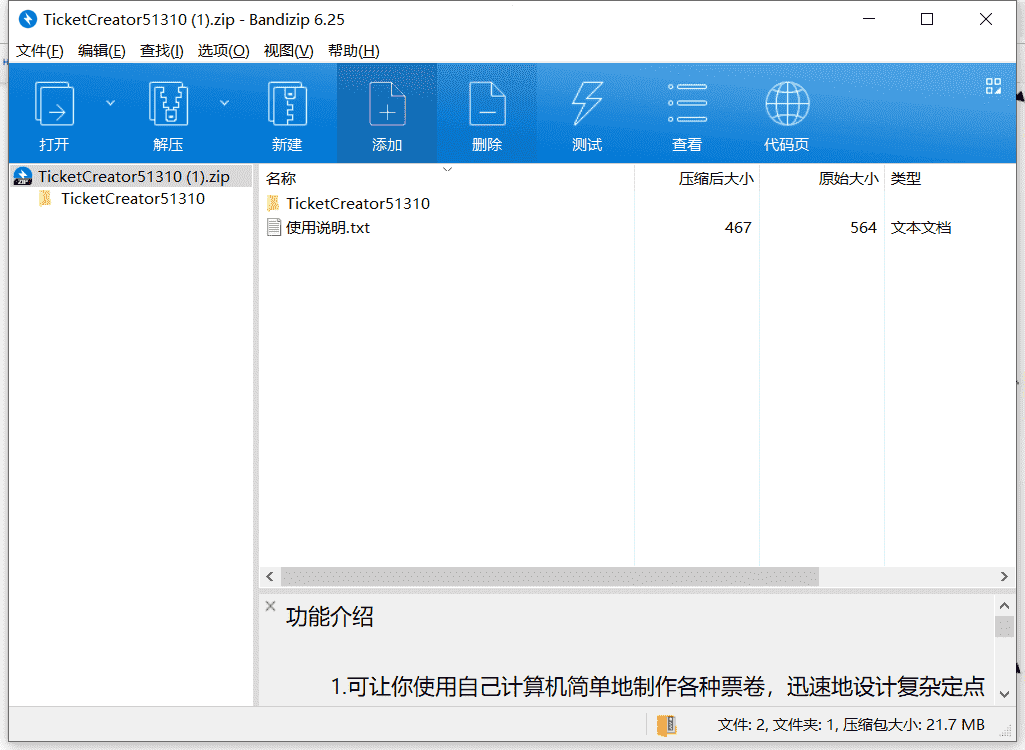Screen dimensions: 1025x750
Task: Click the Test (测试) lightning icon
Action: pyautogui.click(x=587, y=103)
